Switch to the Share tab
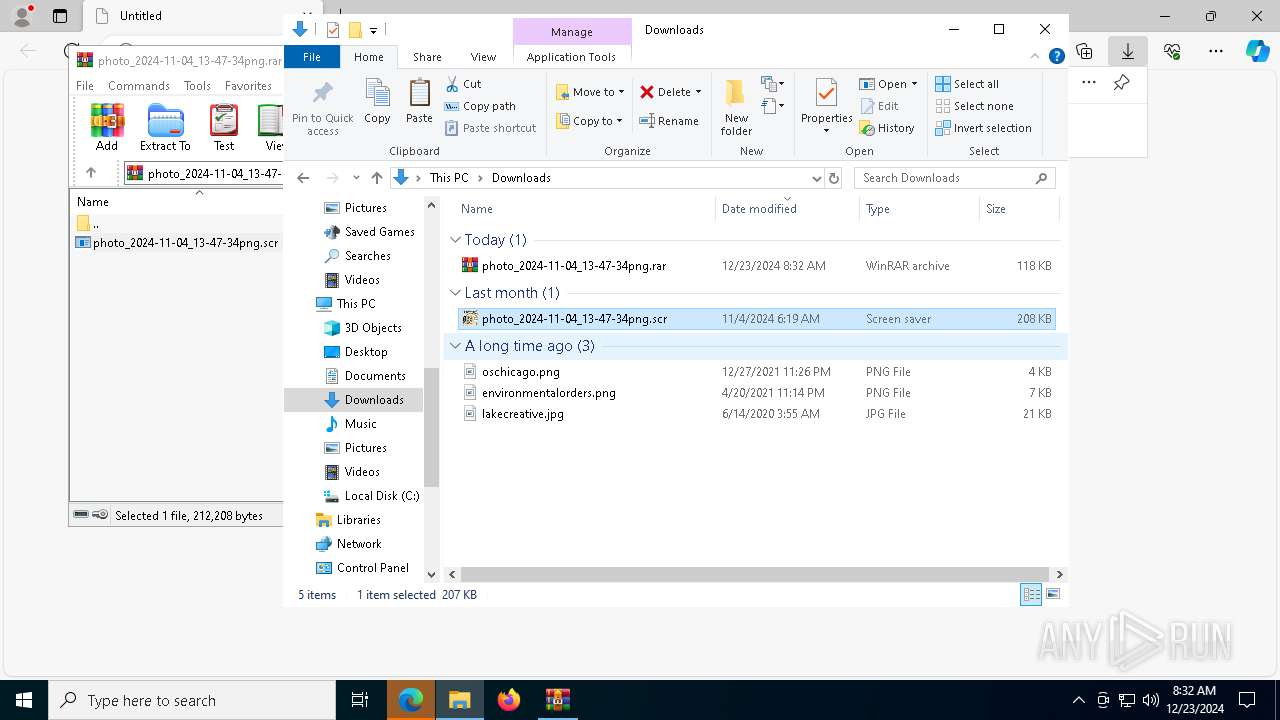 [x=427, y=57]
